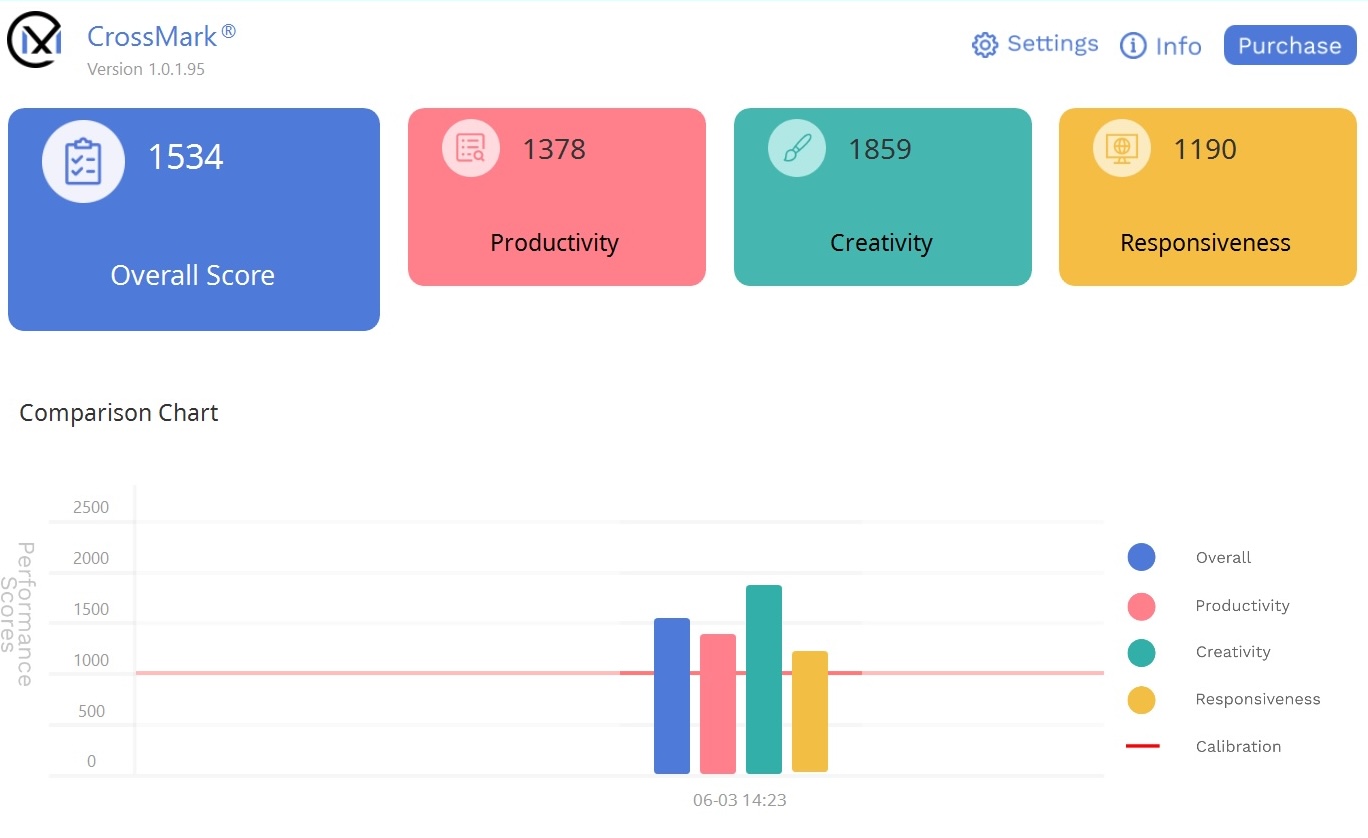Image resolution: width=1368 pixels, height=838 pixels.
Task: Toggle the Calibration legend red line
Action: click(x=1142, y=746)
